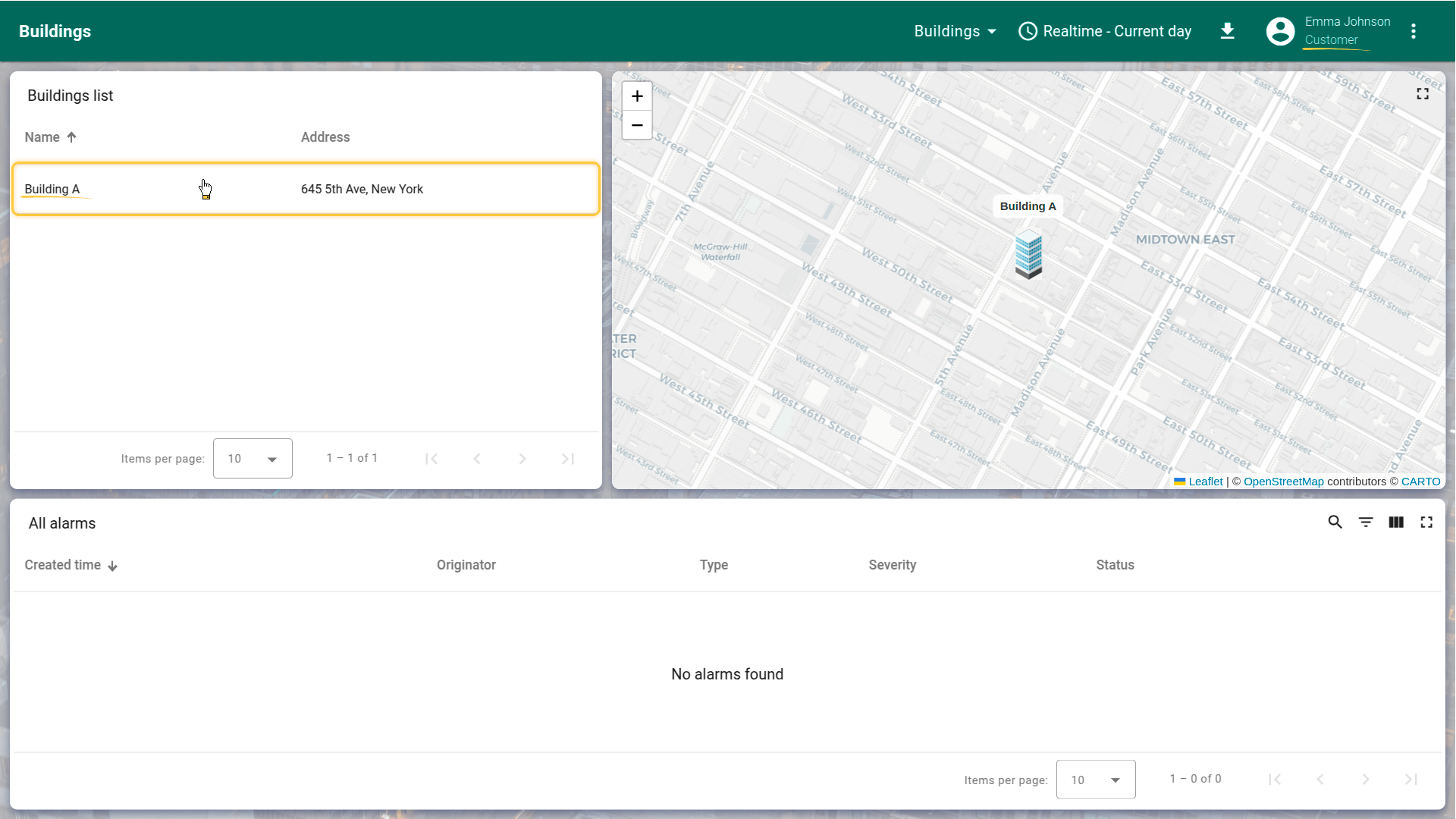Screen dimensions: 1456x819
Task: Expand the map widget to fullscreen
Action: tap(1423, 94)
